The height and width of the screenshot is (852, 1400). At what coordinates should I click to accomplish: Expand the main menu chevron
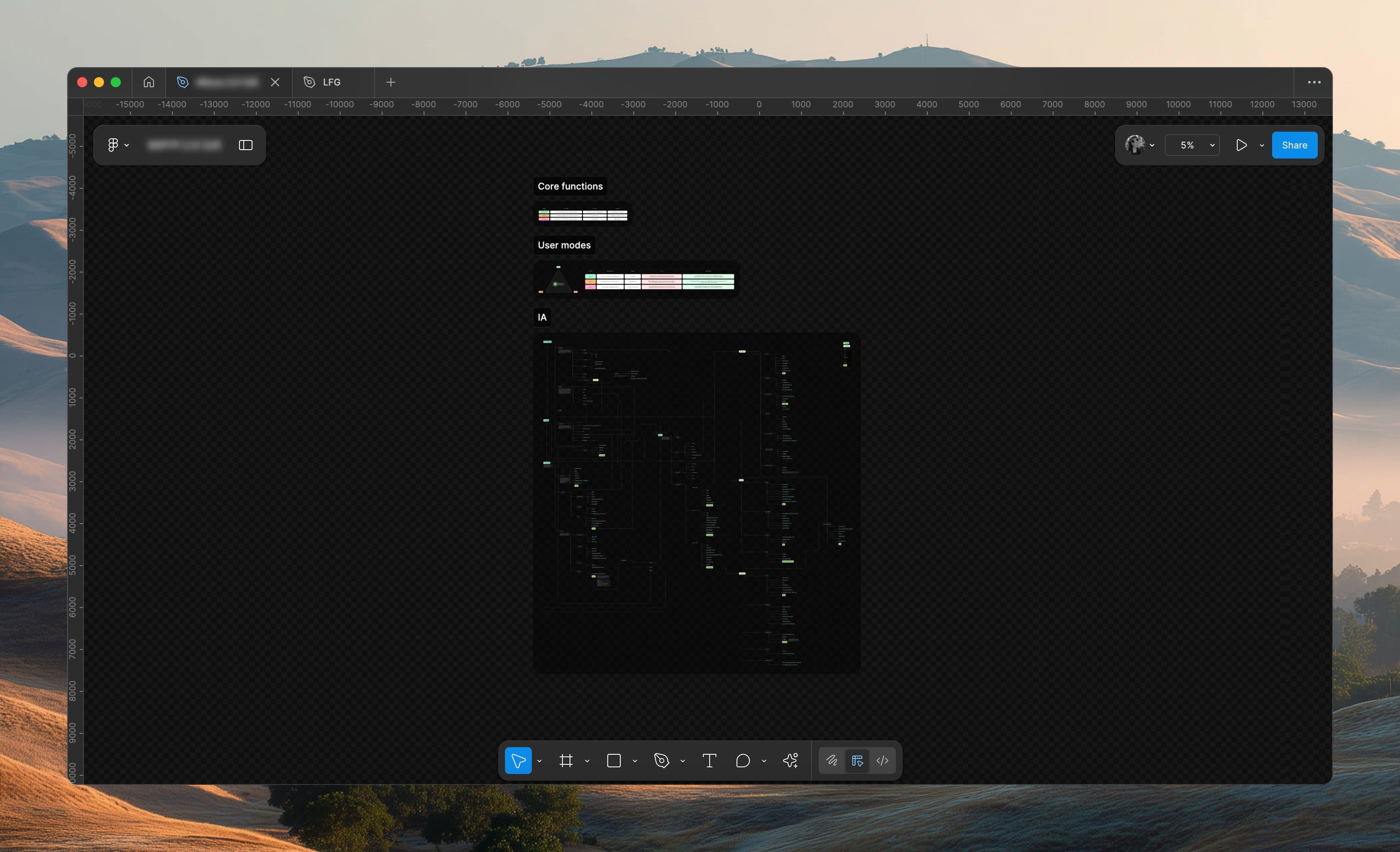[127, 145]
